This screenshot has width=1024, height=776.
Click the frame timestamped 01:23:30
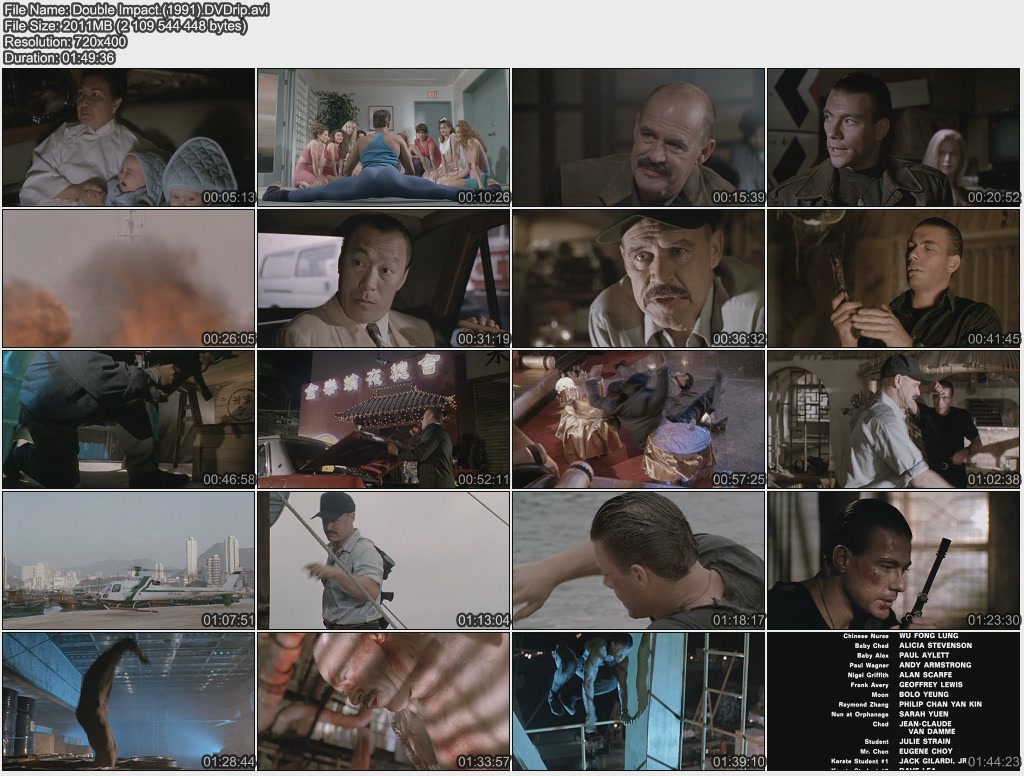[x=894, y=561]
